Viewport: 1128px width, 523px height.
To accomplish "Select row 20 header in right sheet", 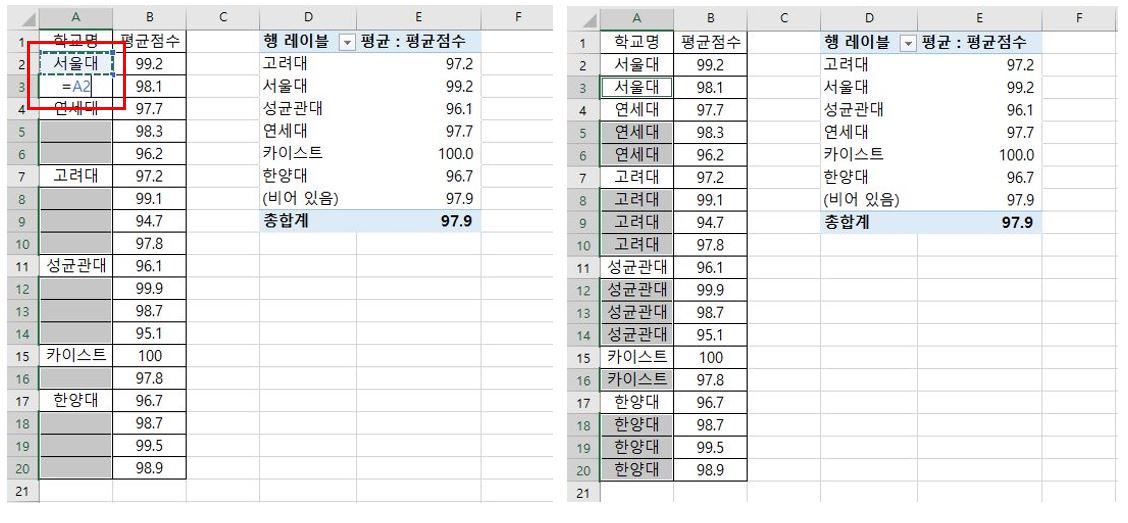I will pyautogui.click(x=583, y=470).
